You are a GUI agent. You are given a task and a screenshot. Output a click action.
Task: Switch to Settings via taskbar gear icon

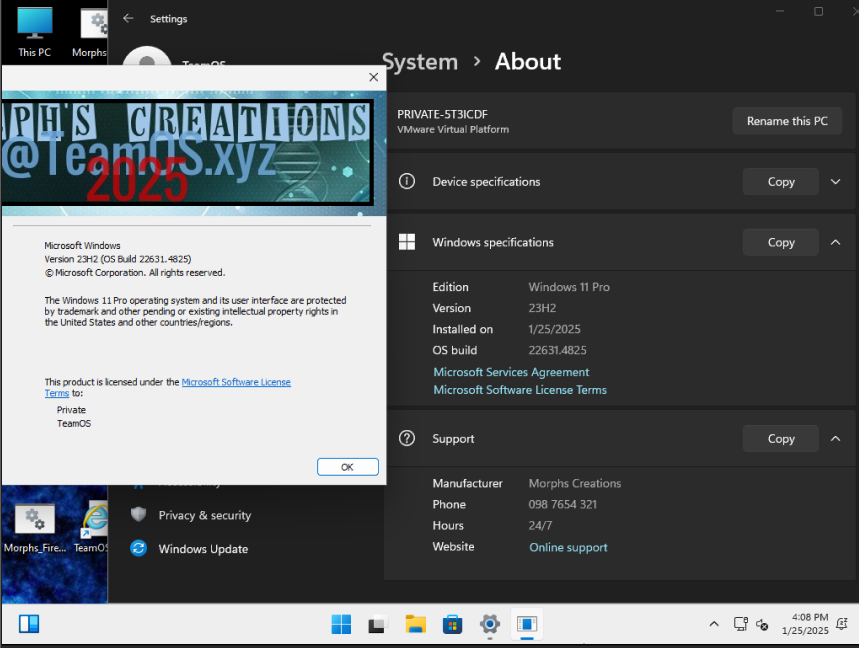pyautogui.click(x=490, y=624)
